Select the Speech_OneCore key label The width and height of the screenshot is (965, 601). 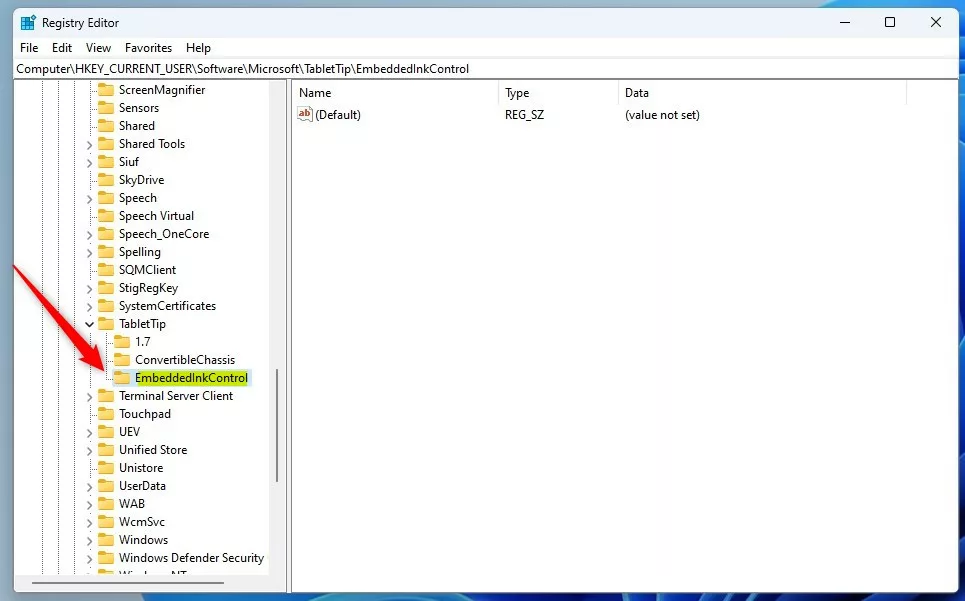coord(164,234)
